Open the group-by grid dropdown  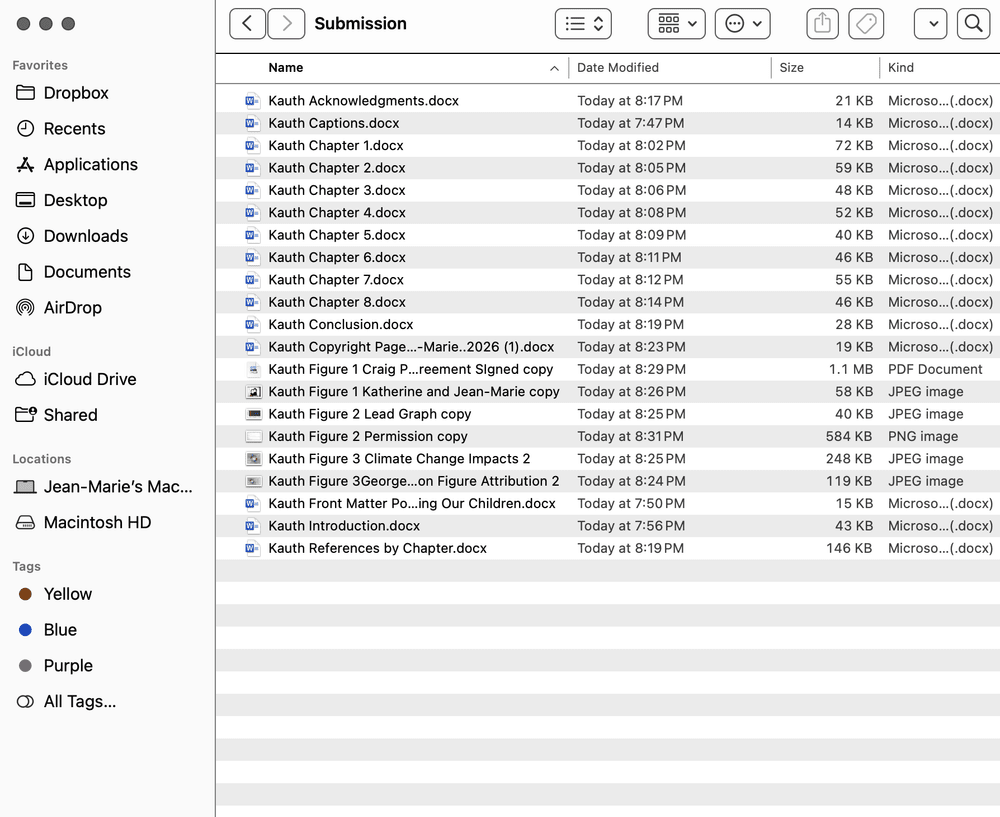[x=677, y=24]
